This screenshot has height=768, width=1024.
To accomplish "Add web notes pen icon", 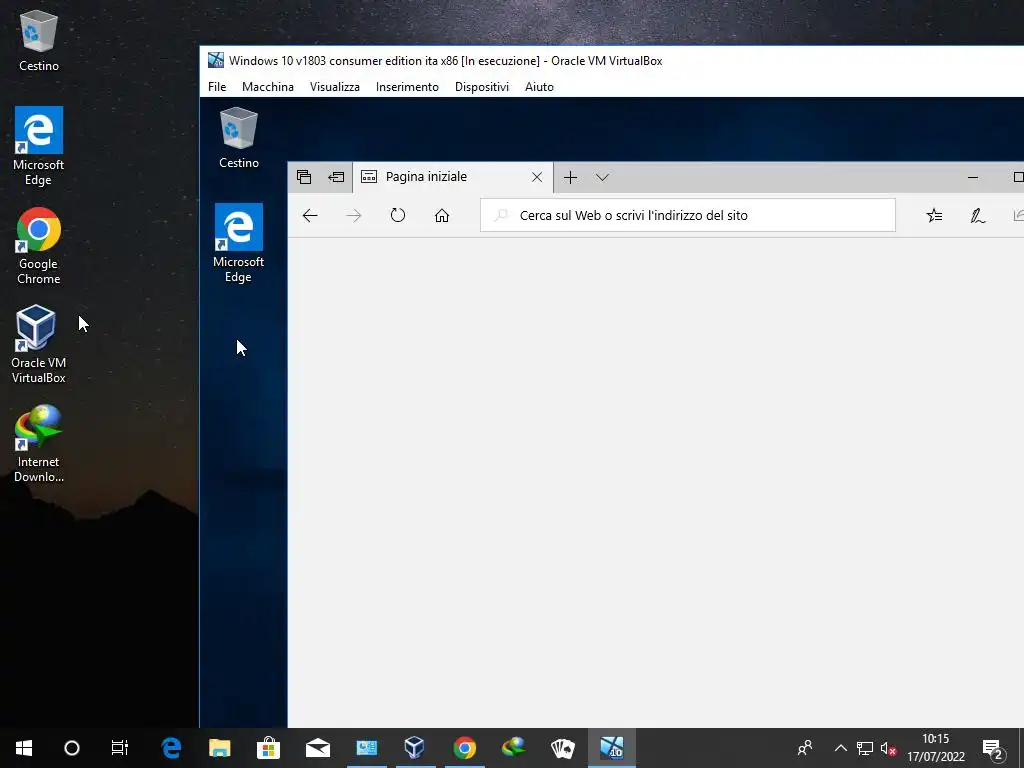I will coord(978,216).
